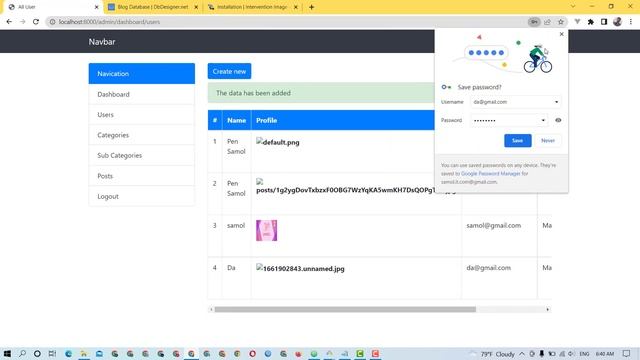Open the Chrome profile avatar
640x360 pixels.
pyautogui.click(x=617, y=22)
